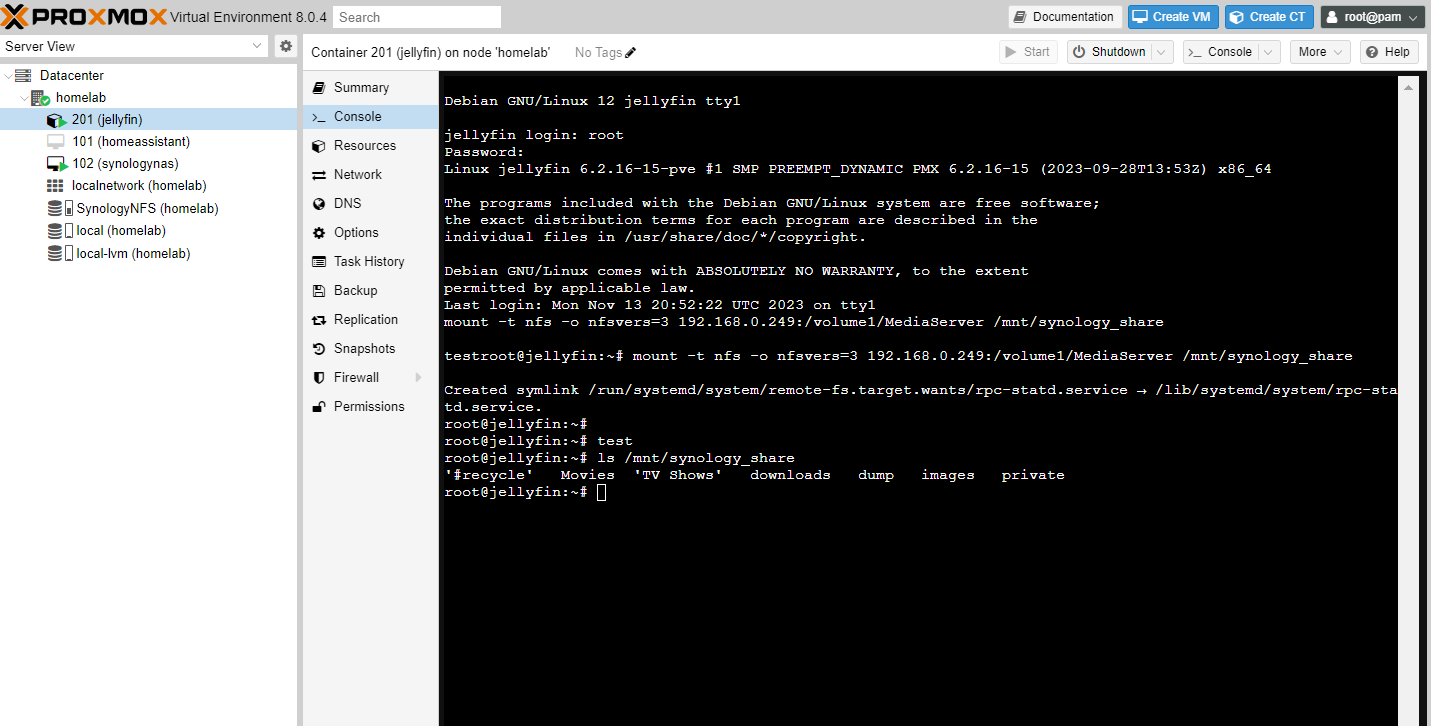
Task: Click the terminal cursor prompt
Action: 602,492
